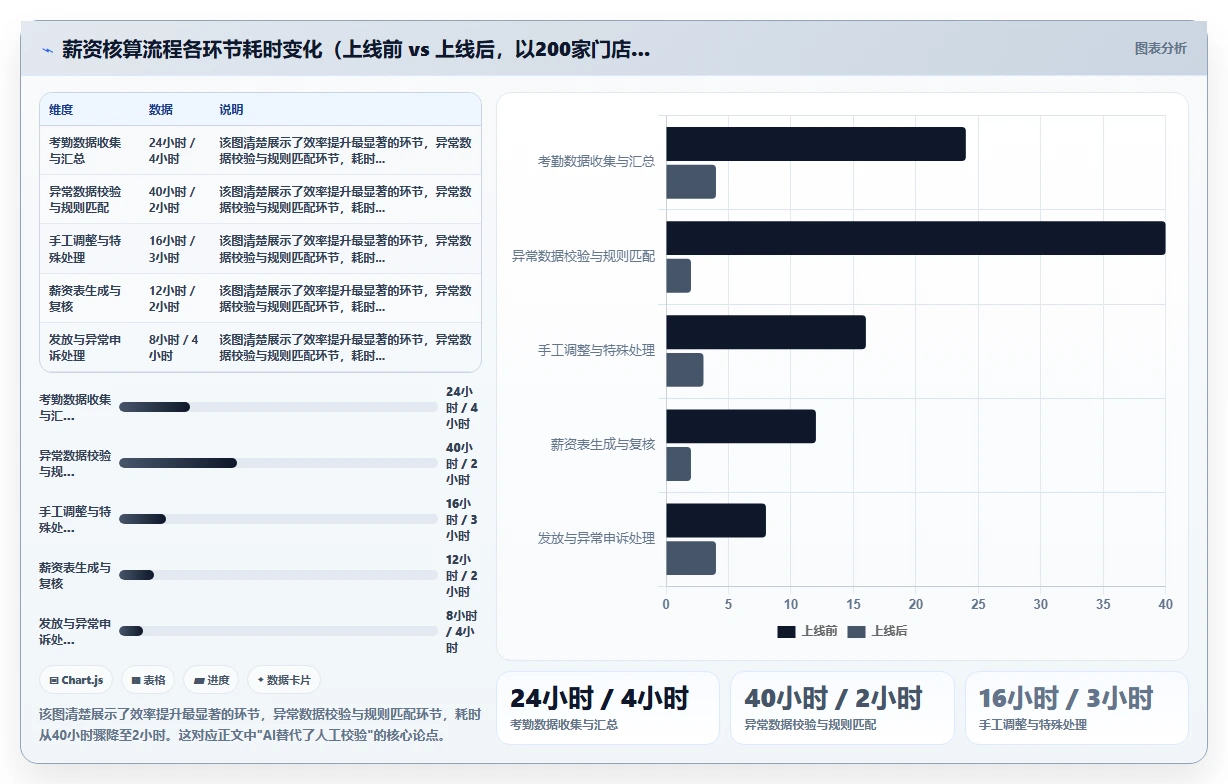Screen dimensions: 1228x784
Task: Click table cell 16小时 / 3小时
Action: pos(173,249)
